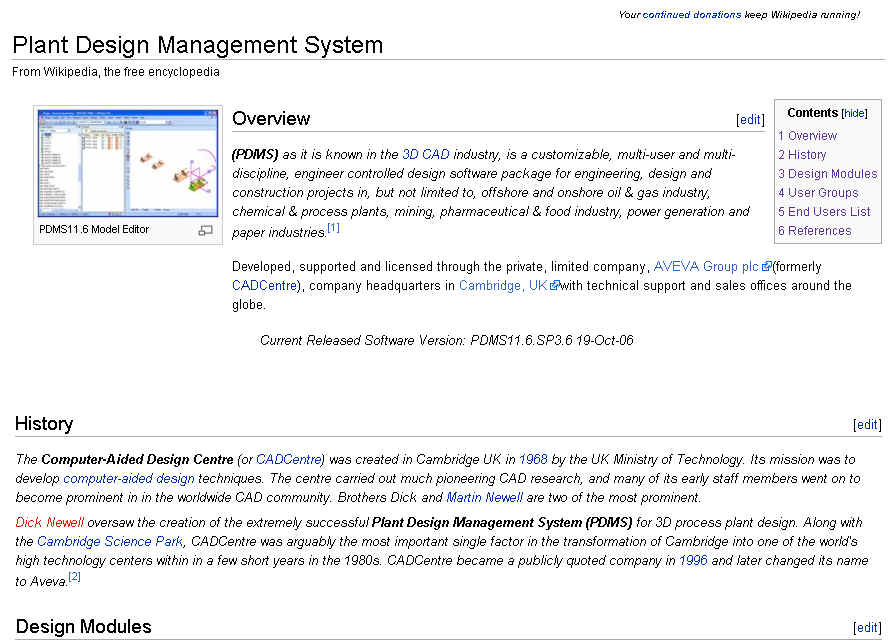Hide the Contents box

click(x=854, y=113)
